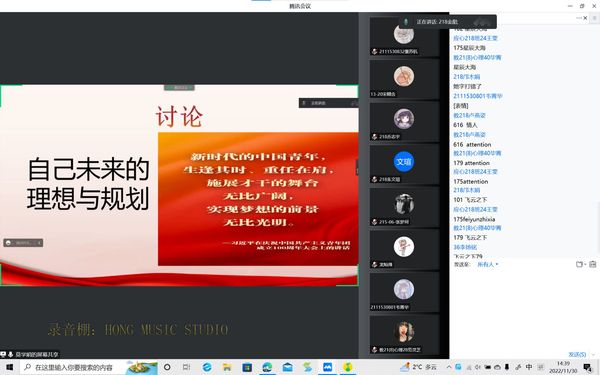
Task: Open chat panel more options ellipsis
Action: 578,18
